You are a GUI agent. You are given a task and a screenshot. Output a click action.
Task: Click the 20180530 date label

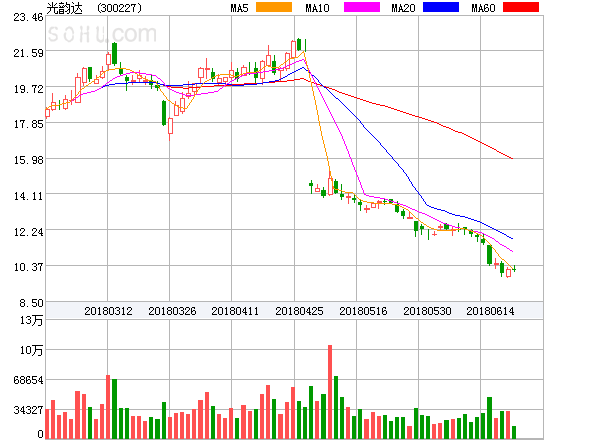(427, 311)
